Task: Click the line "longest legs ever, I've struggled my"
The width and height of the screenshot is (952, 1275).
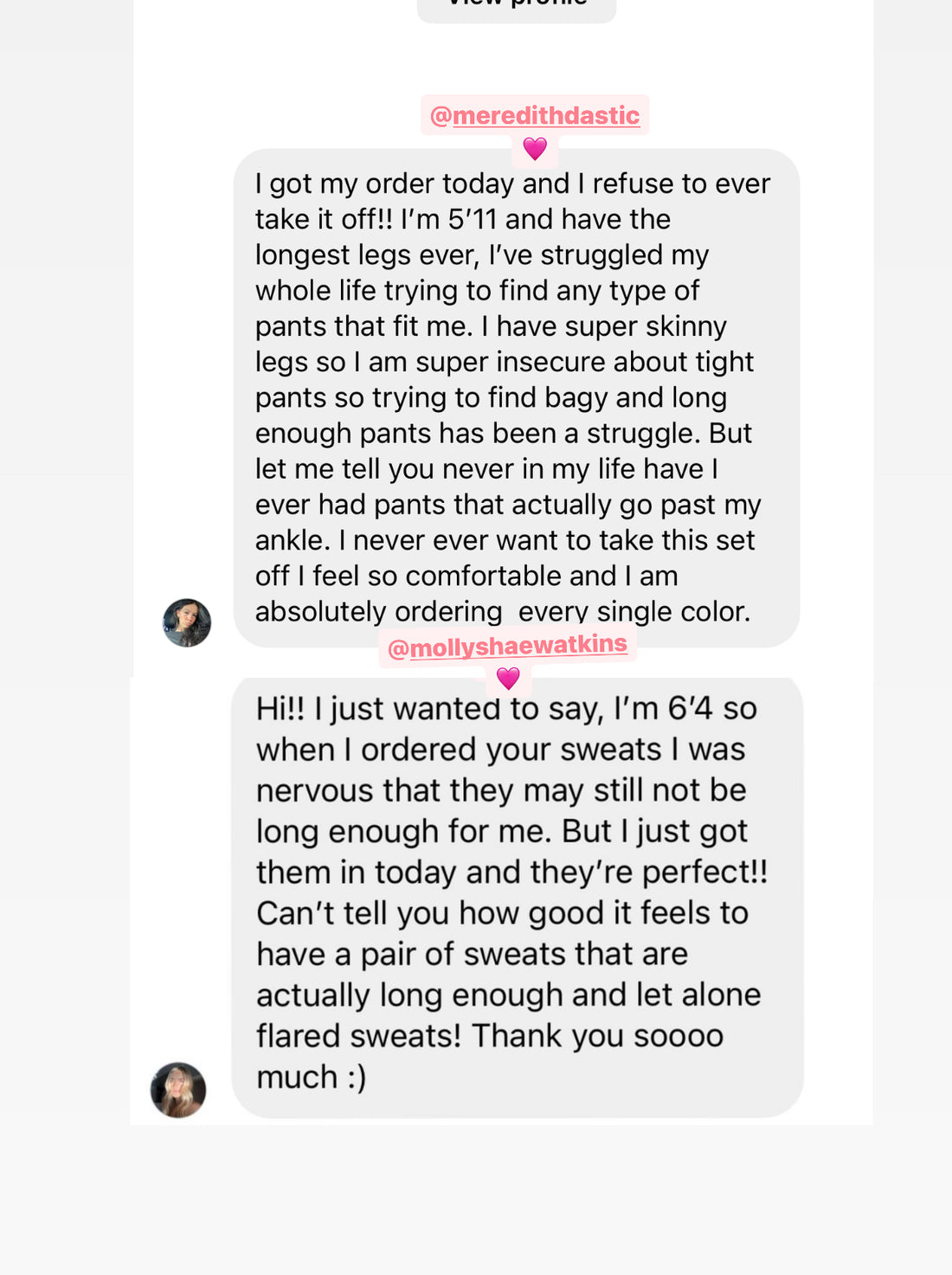Action: 482,254
